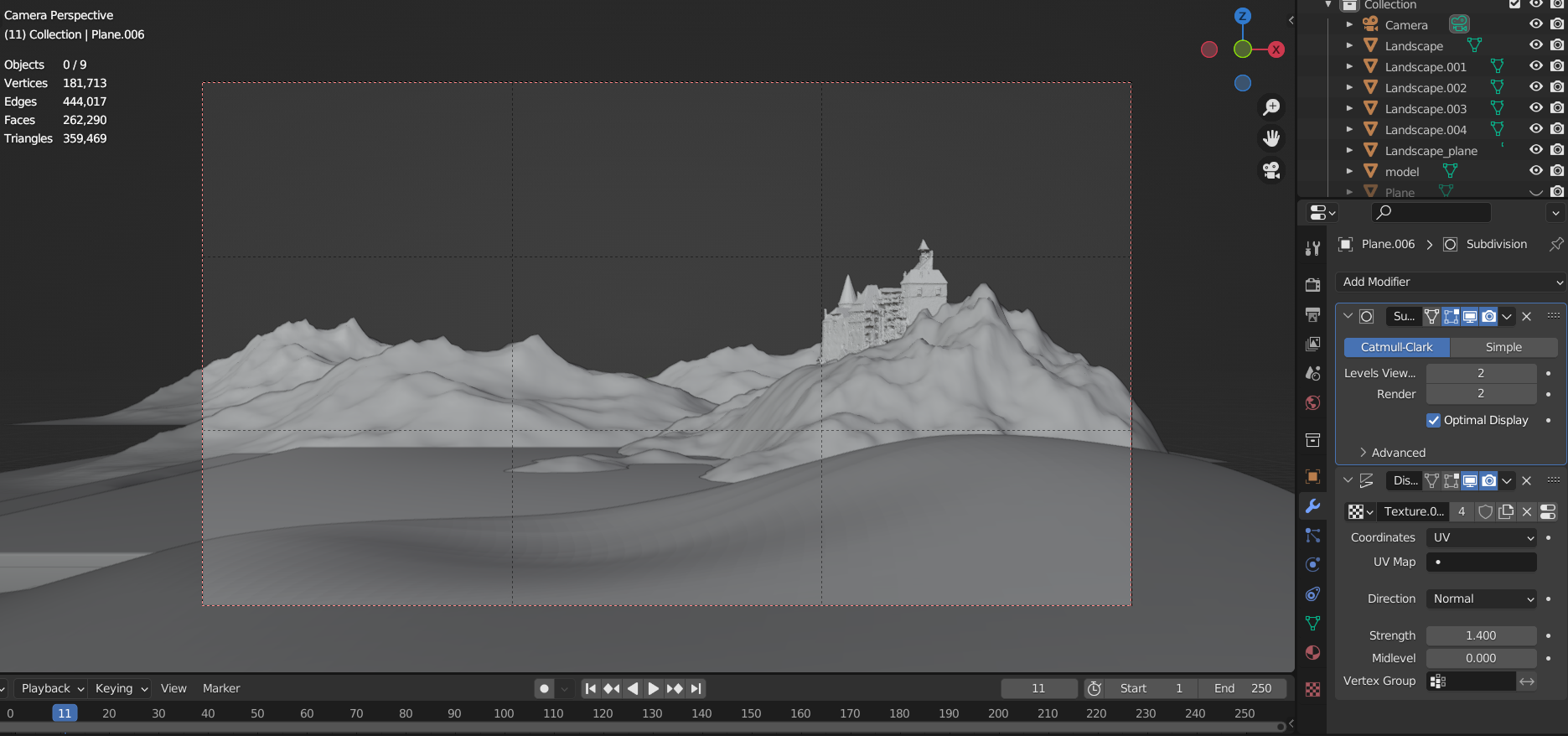Open the Material properties tab

(x=1312, y=653)
